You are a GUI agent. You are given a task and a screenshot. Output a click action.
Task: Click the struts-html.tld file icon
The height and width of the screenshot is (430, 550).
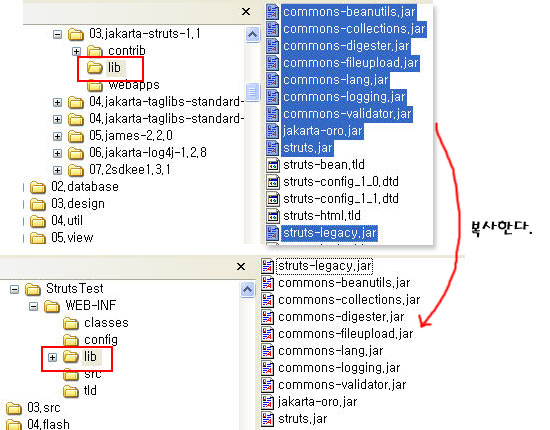point(273,216)
